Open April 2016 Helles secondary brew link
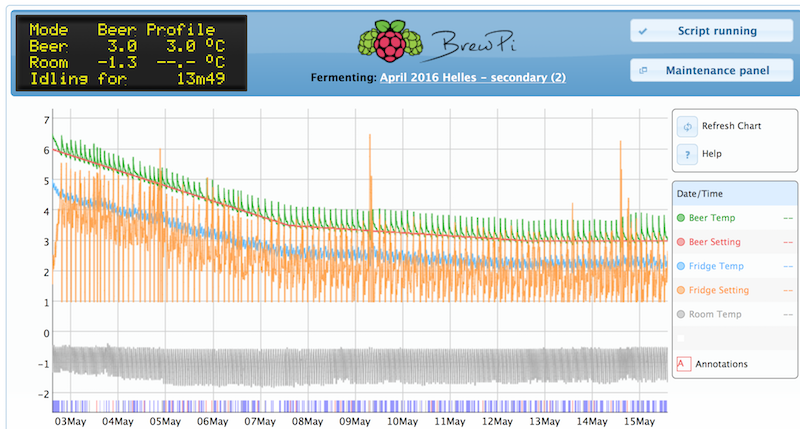800x429 pixels. (472, 78)
